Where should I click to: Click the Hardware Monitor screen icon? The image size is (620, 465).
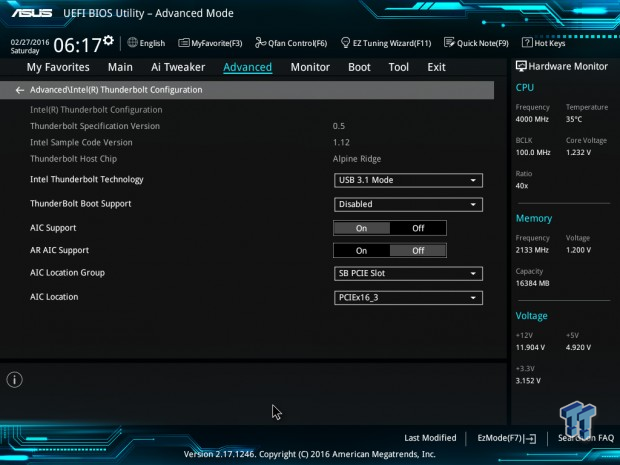coord(521,66)
